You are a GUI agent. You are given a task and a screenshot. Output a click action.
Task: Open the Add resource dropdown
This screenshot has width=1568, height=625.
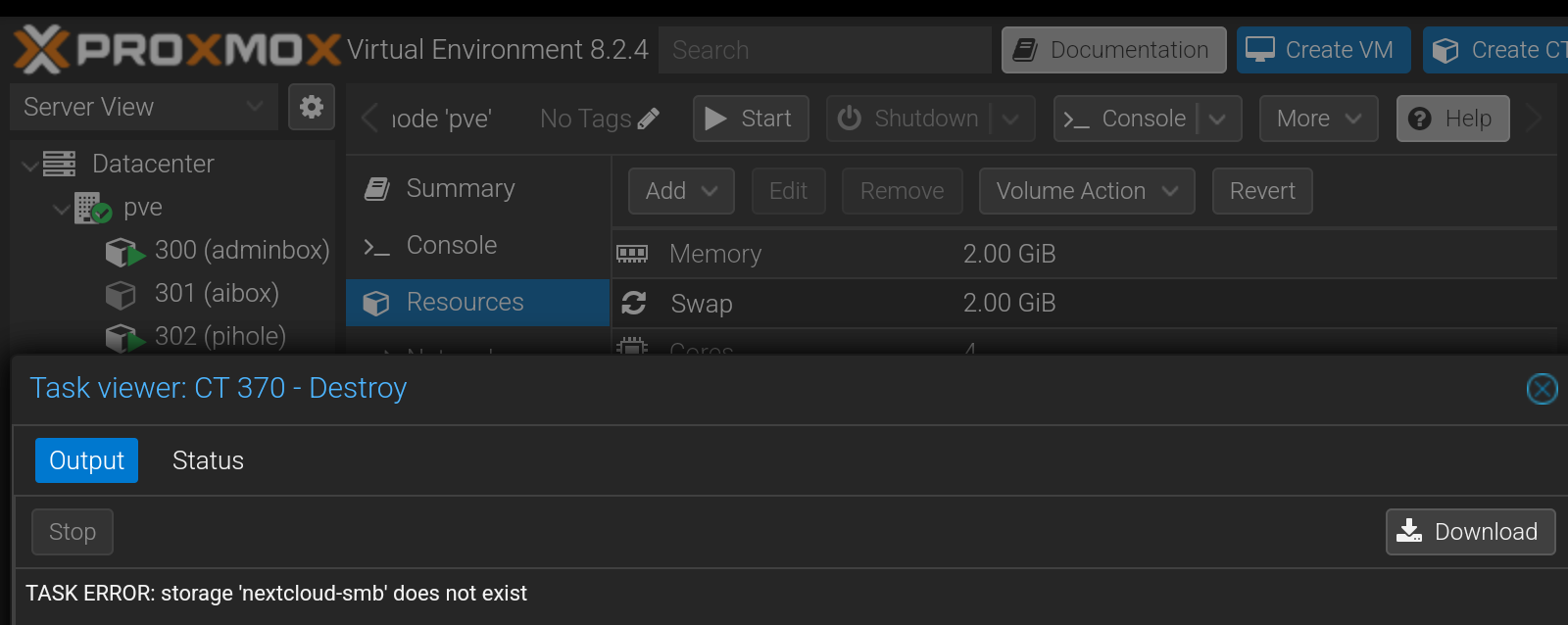pos(681,191)
